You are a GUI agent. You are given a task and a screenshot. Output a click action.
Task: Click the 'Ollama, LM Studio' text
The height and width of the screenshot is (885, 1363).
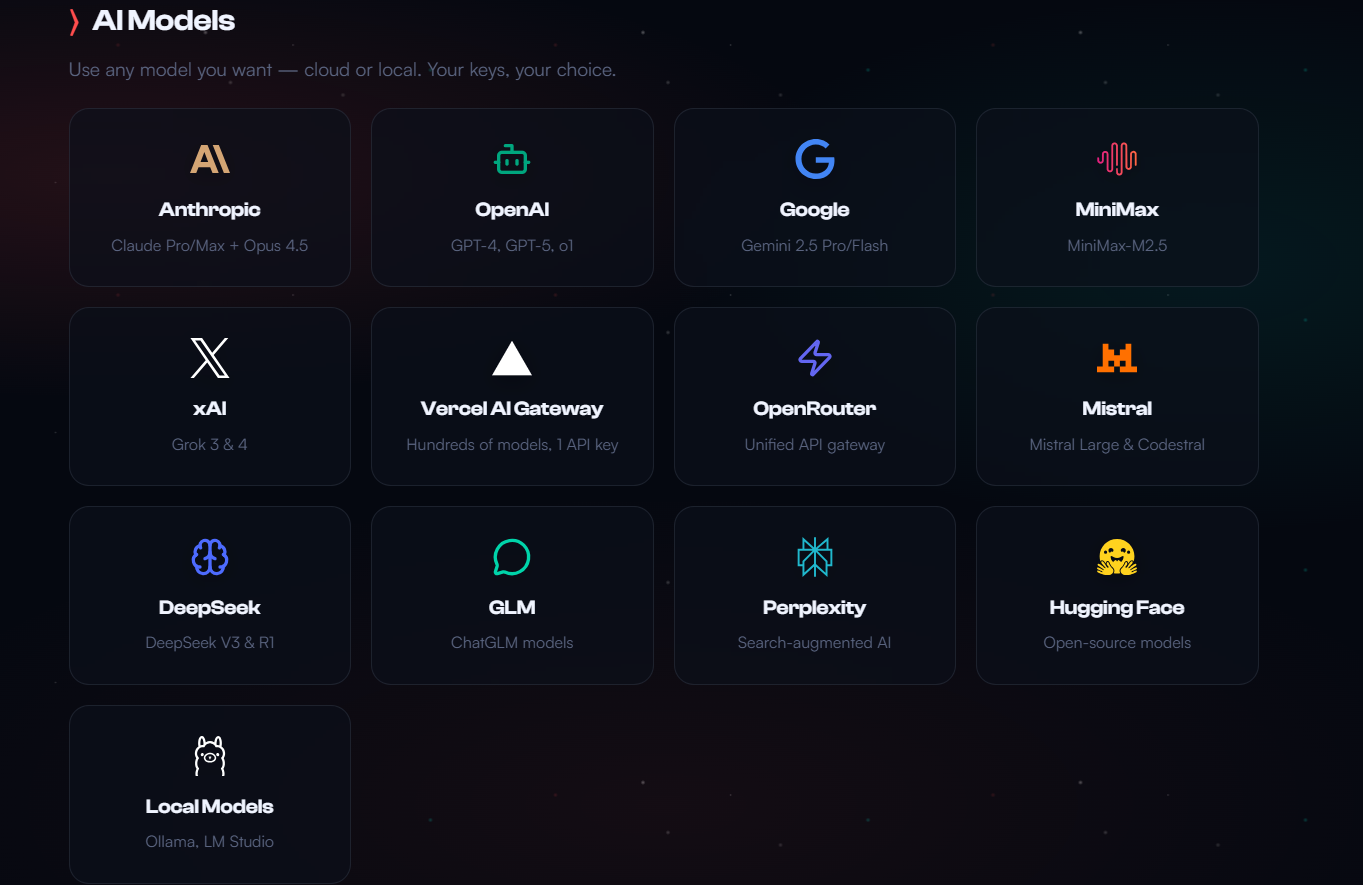[x=210, y=842]
